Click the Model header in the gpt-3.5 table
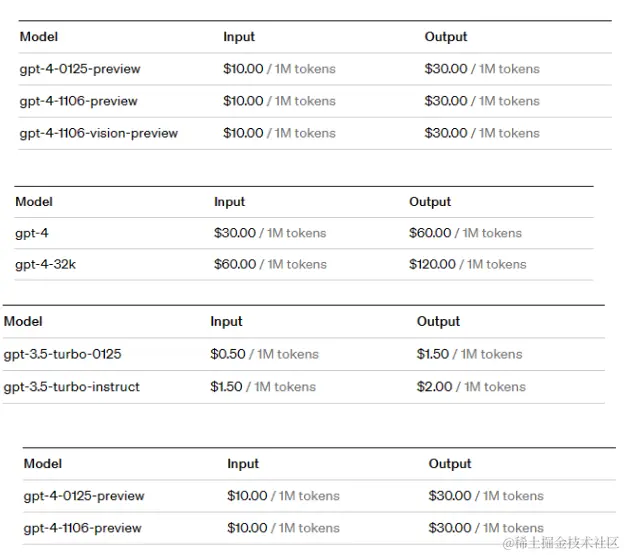This screenshot has height=555, width=624. click(23, 321)
